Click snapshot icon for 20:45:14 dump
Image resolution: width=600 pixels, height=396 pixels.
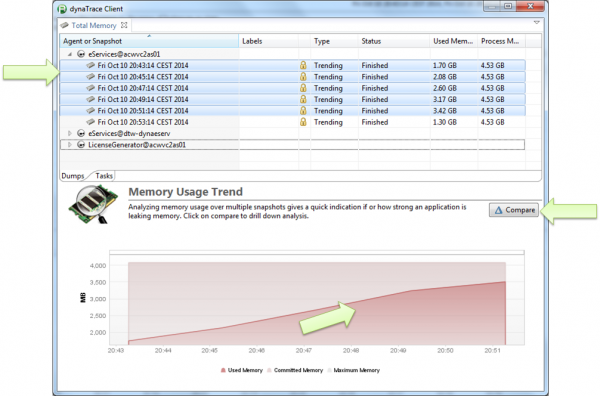[x=90, y=77]
